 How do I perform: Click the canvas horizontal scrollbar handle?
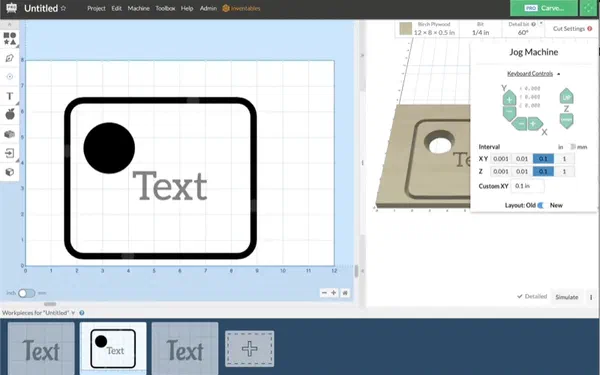click(x=50, y=304)
